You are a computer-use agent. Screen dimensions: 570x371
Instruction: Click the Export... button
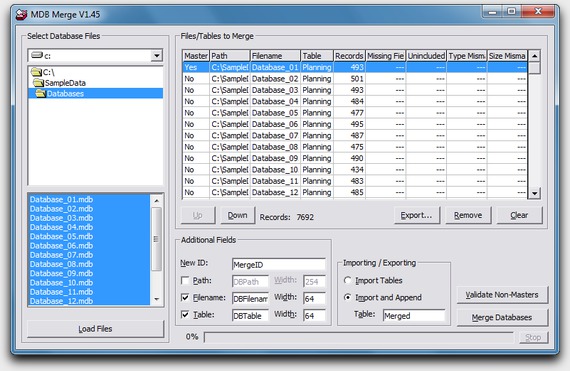coord(417,215)
